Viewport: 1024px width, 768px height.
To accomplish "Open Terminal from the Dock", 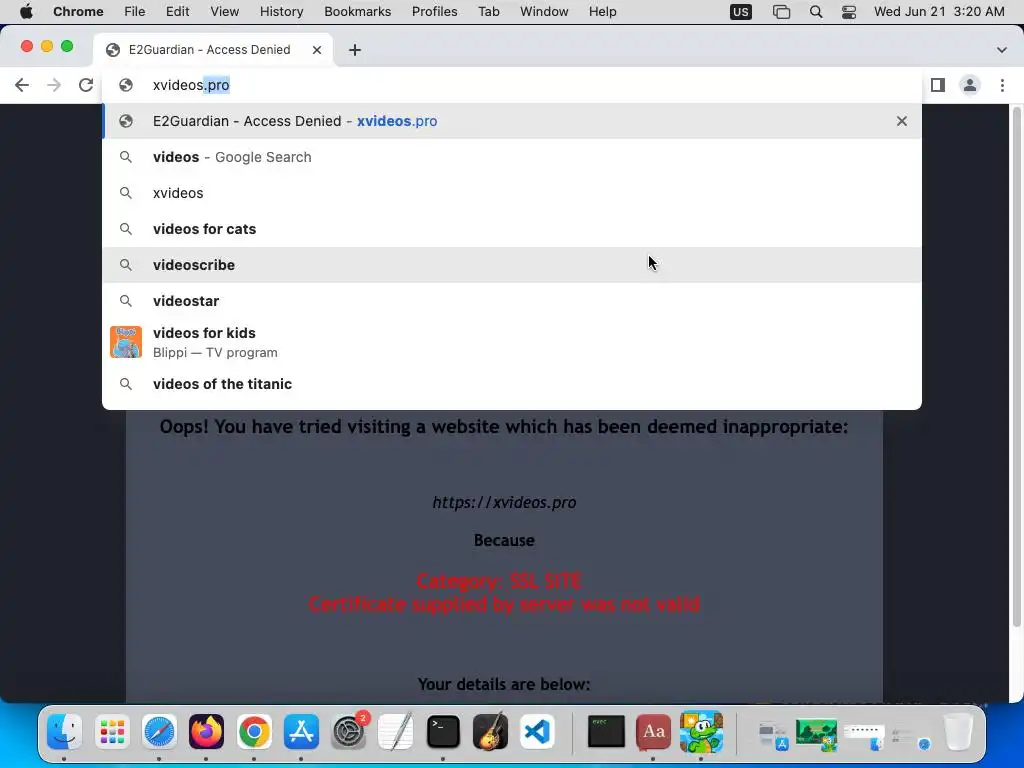I will click(443, 731).
